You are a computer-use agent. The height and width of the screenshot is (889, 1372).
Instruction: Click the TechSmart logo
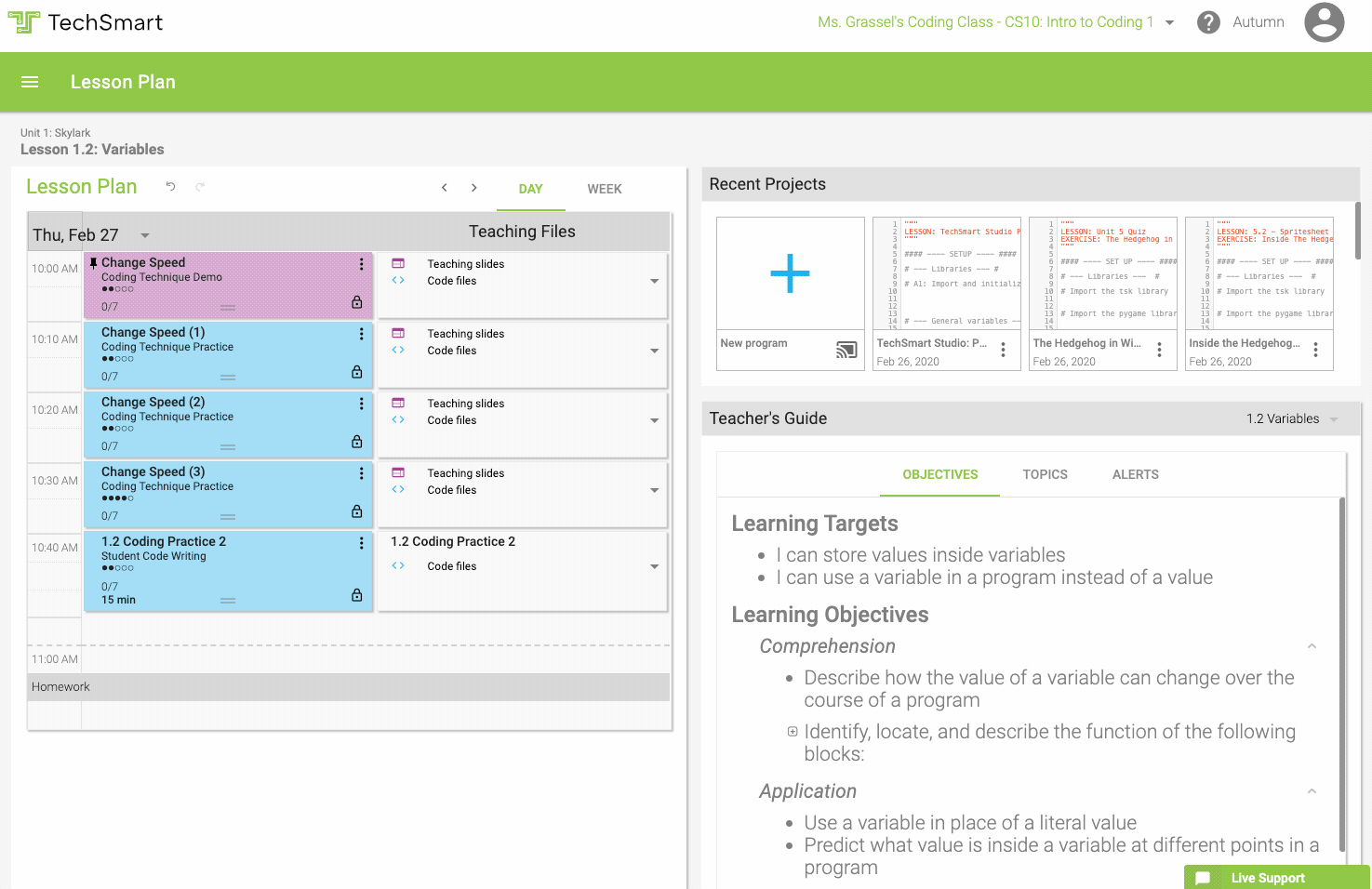point(86,22)
